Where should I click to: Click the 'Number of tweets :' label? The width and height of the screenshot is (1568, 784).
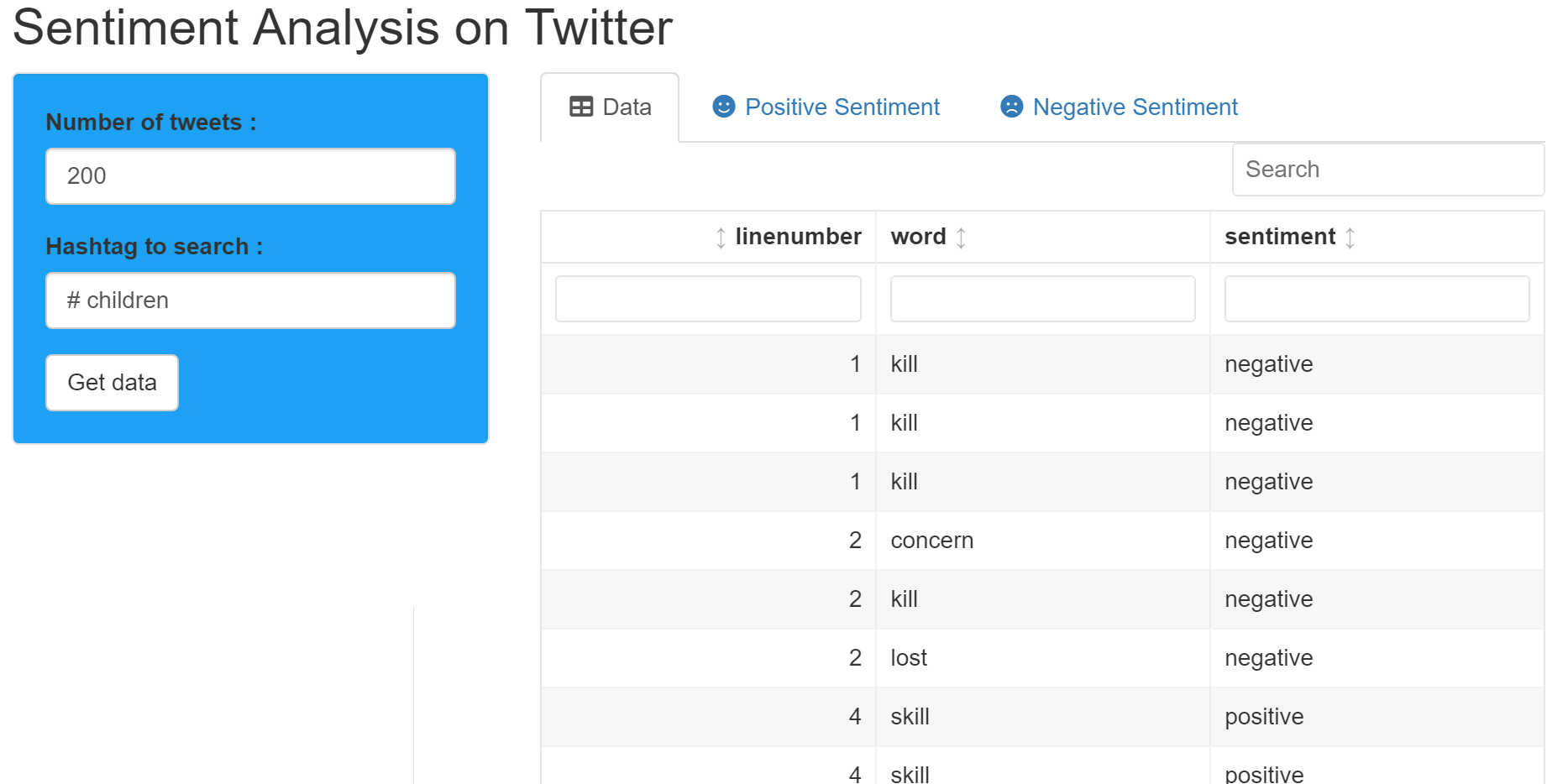151,123
